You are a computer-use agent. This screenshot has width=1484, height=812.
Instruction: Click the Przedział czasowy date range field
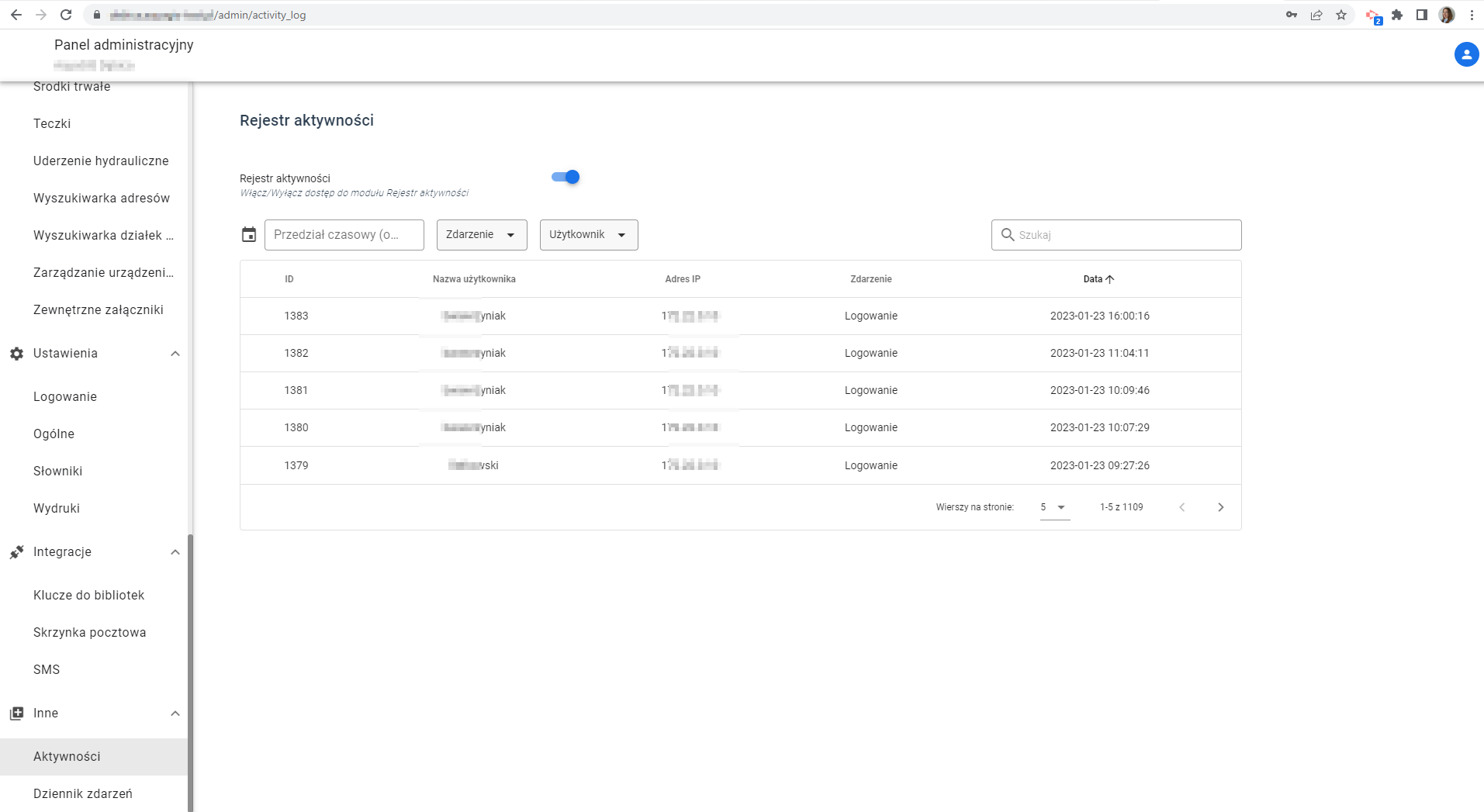(344, 235)
